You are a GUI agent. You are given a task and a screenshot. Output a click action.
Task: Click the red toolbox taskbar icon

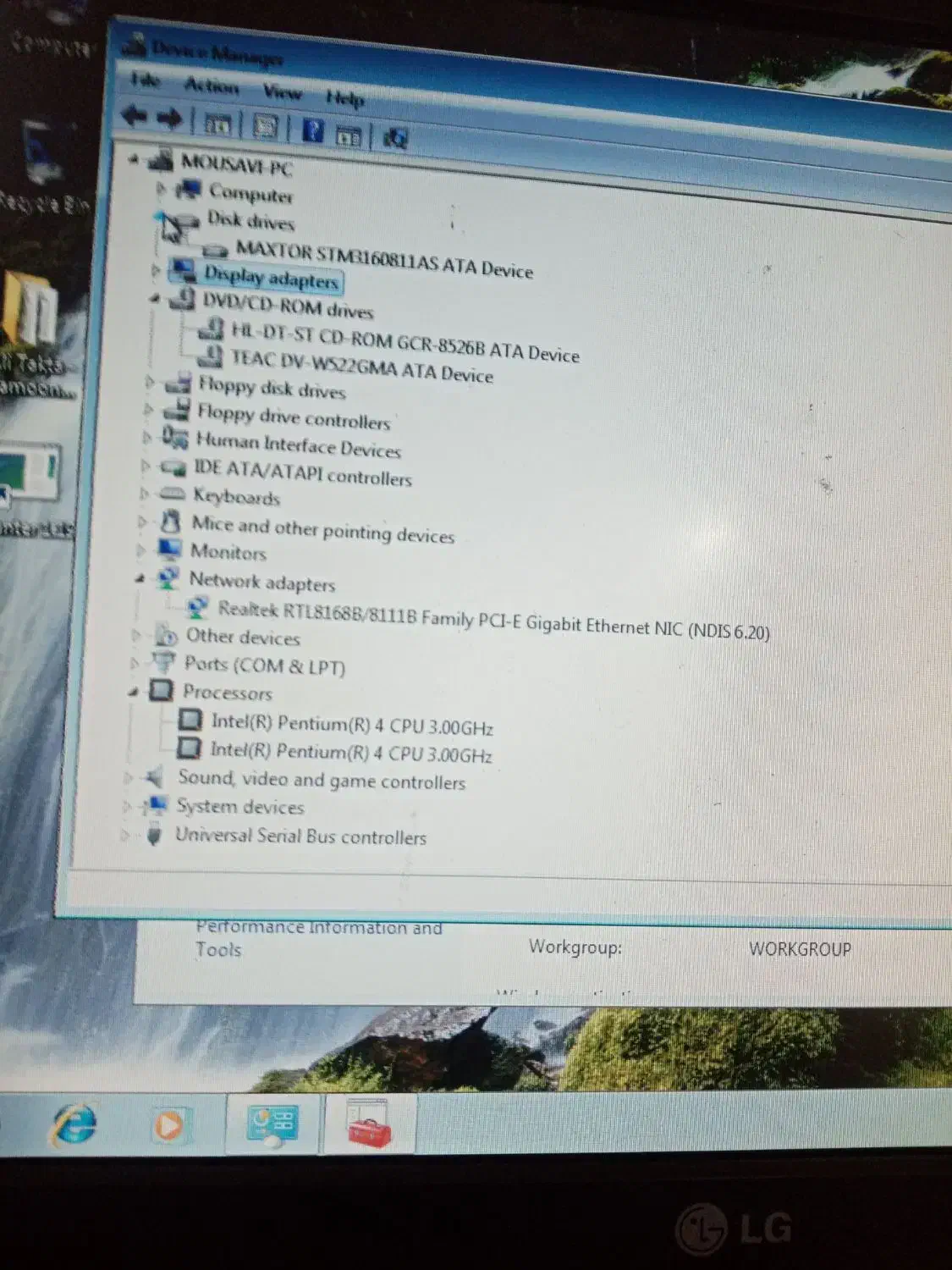(369, 1126)
